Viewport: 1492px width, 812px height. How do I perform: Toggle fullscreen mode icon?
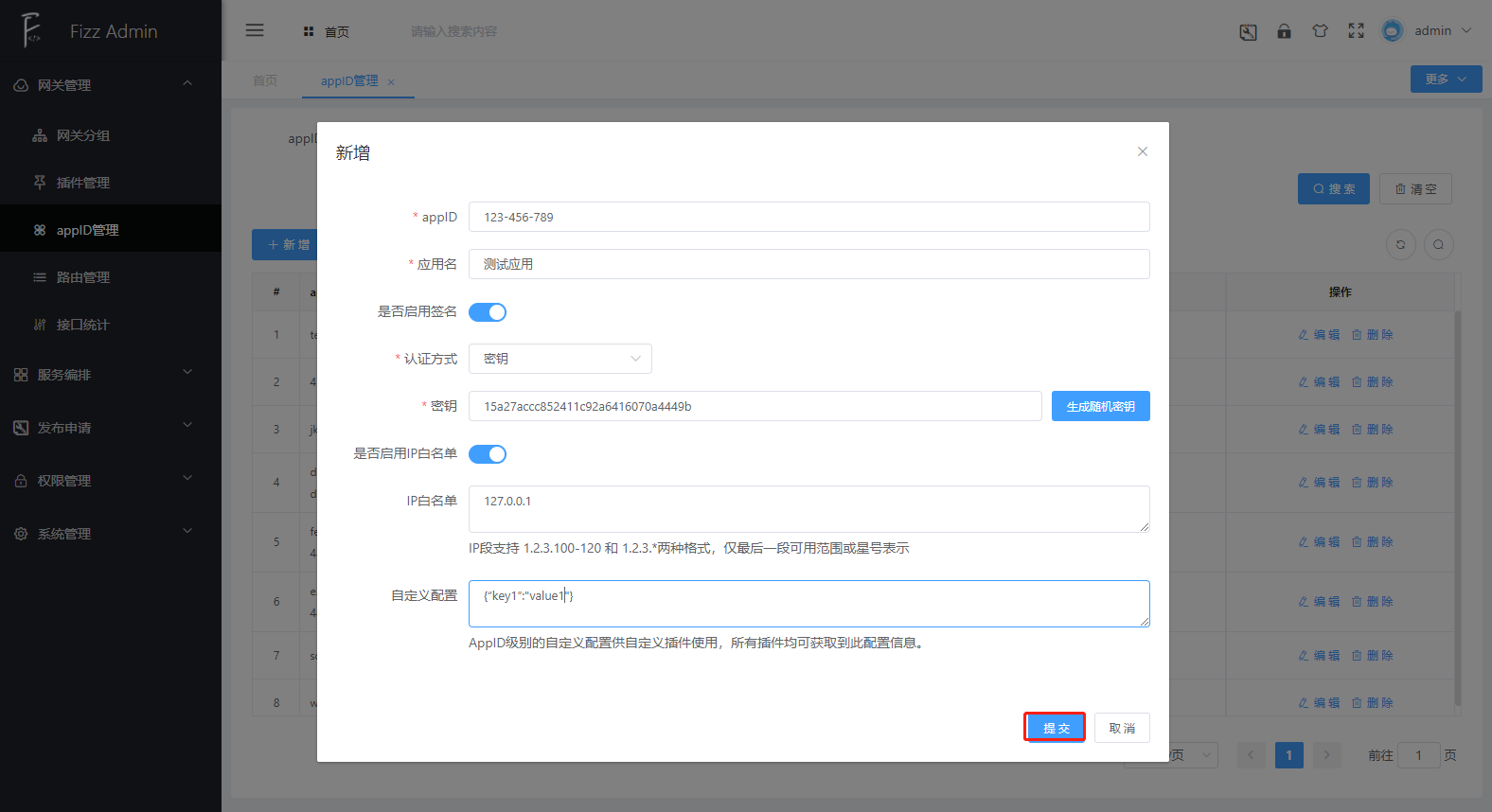[1356, 31]
